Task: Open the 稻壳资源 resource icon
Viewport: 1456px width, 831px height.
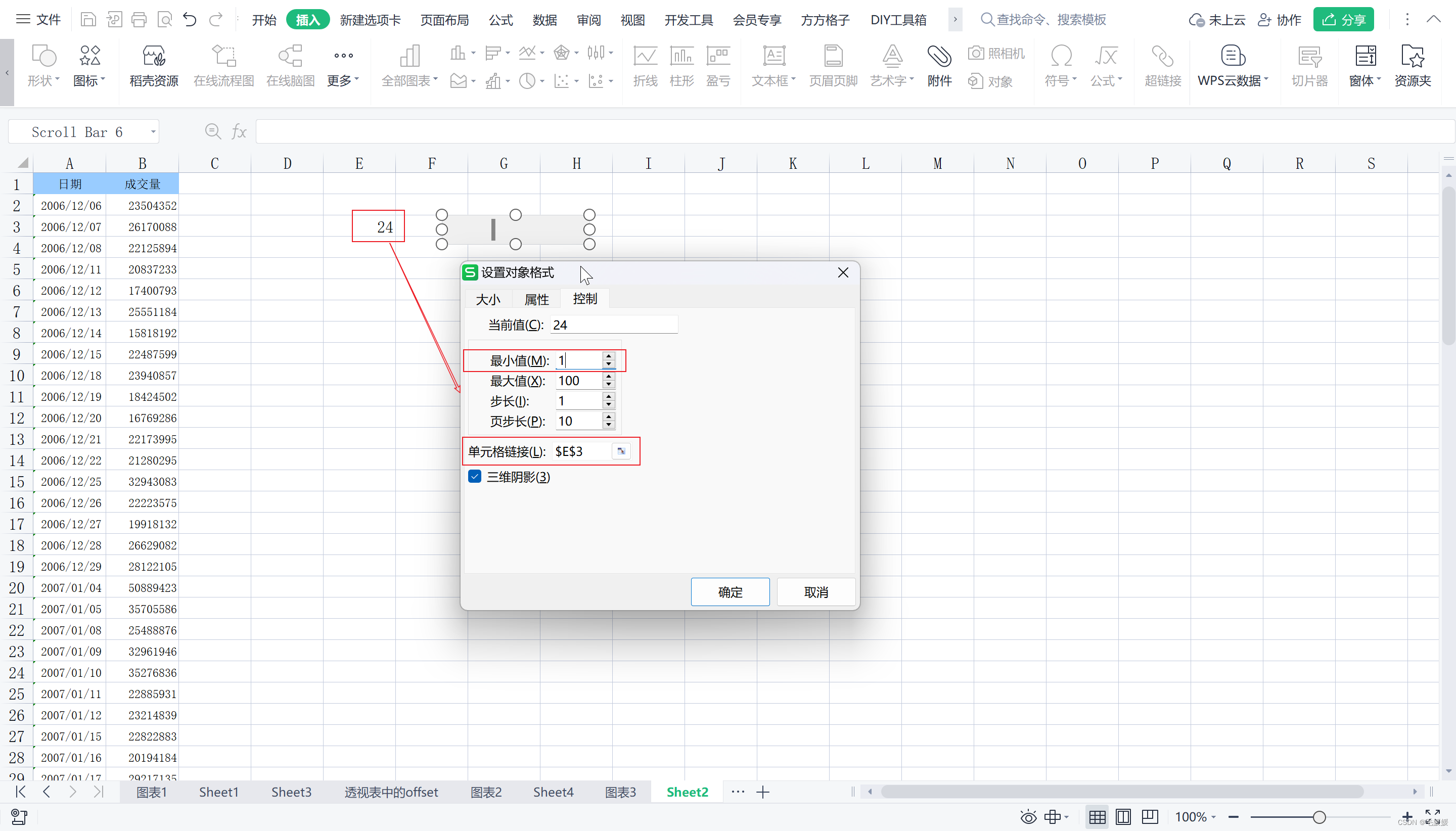Action: click(154, 66)
